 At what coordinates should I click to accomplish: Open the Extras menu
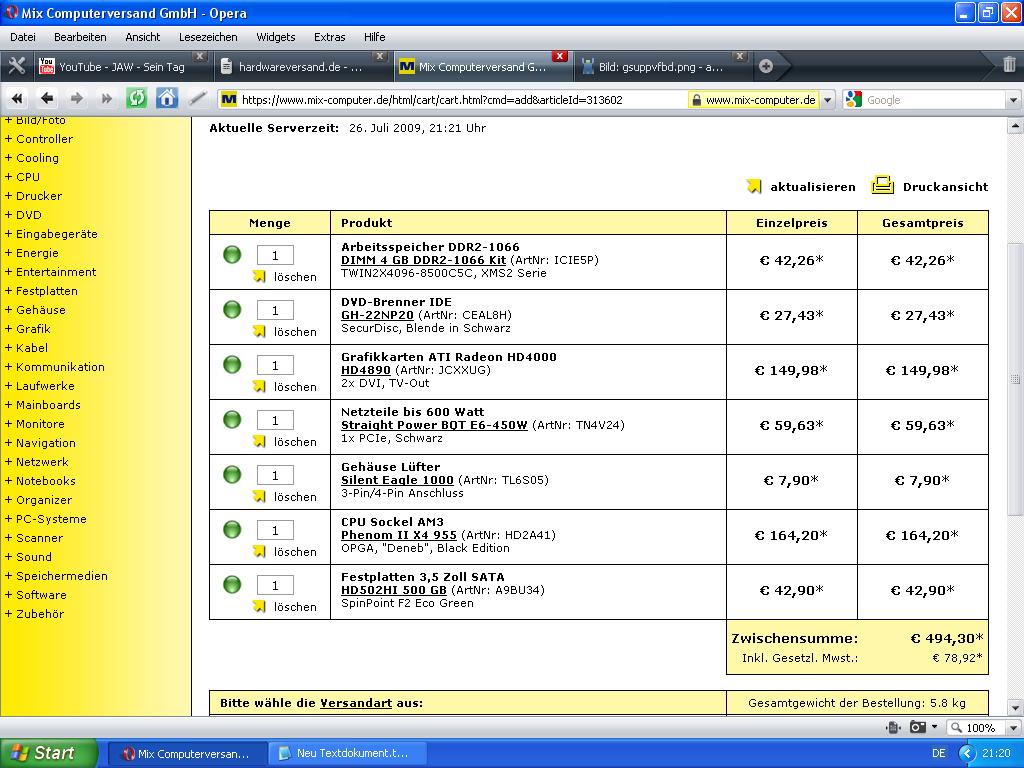[x=329, y=37]
